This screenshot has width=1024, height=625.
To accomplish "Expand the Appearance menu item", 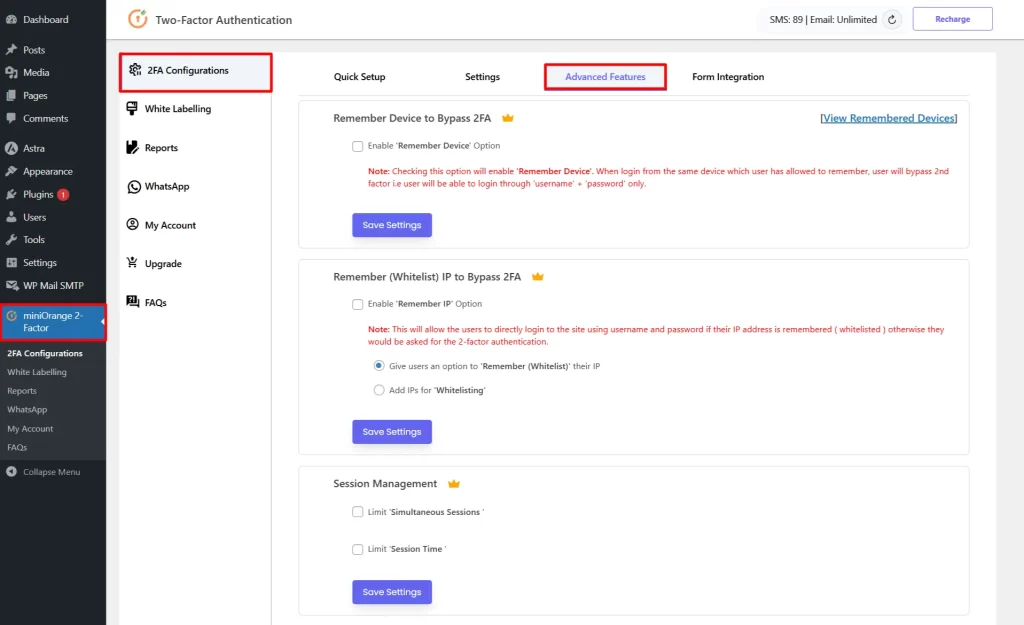I will tap(47, 171).
